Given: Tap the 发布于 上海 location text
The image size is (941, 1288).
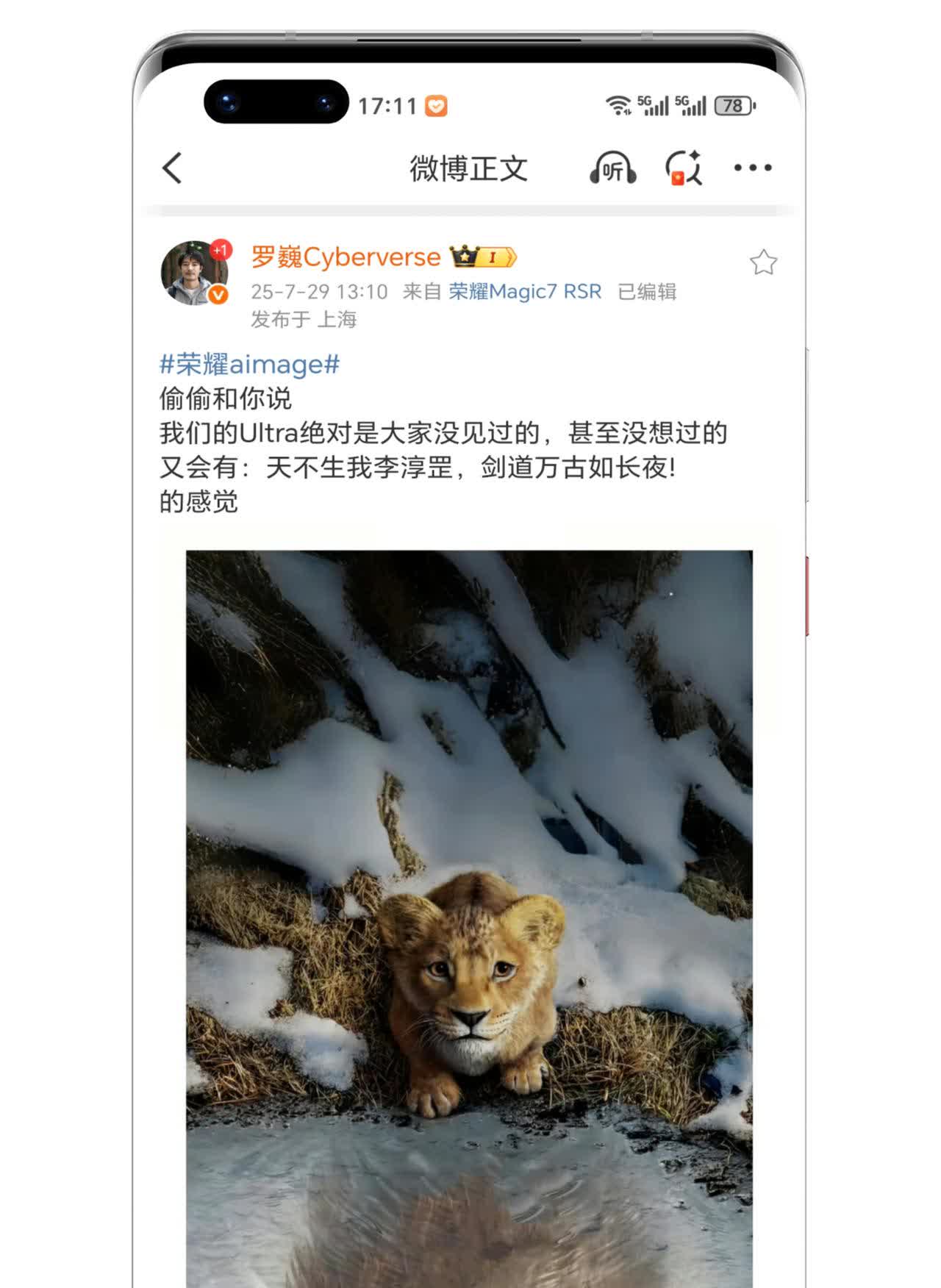Looking at the screenshot, I should point(304,319).
